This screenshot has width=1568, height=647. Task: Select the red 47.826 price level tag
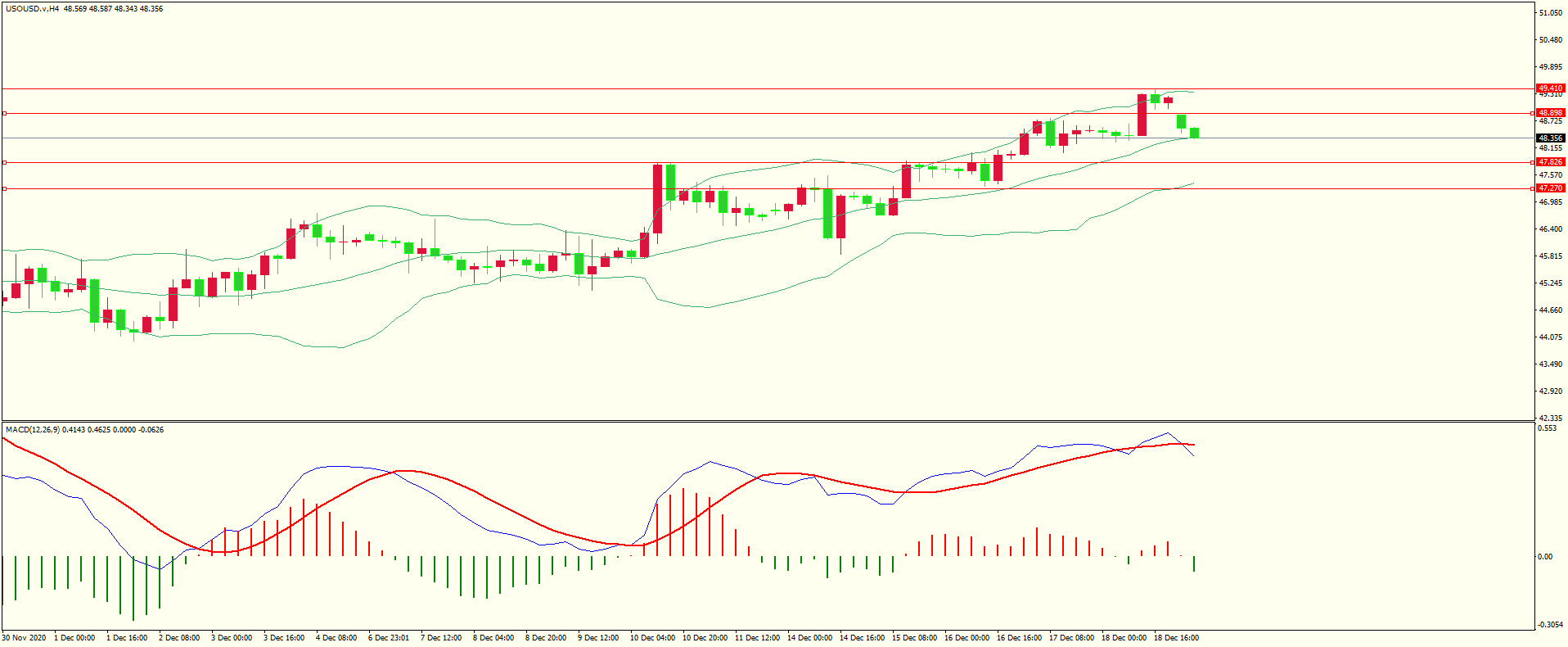click(x=1551, y=162)
